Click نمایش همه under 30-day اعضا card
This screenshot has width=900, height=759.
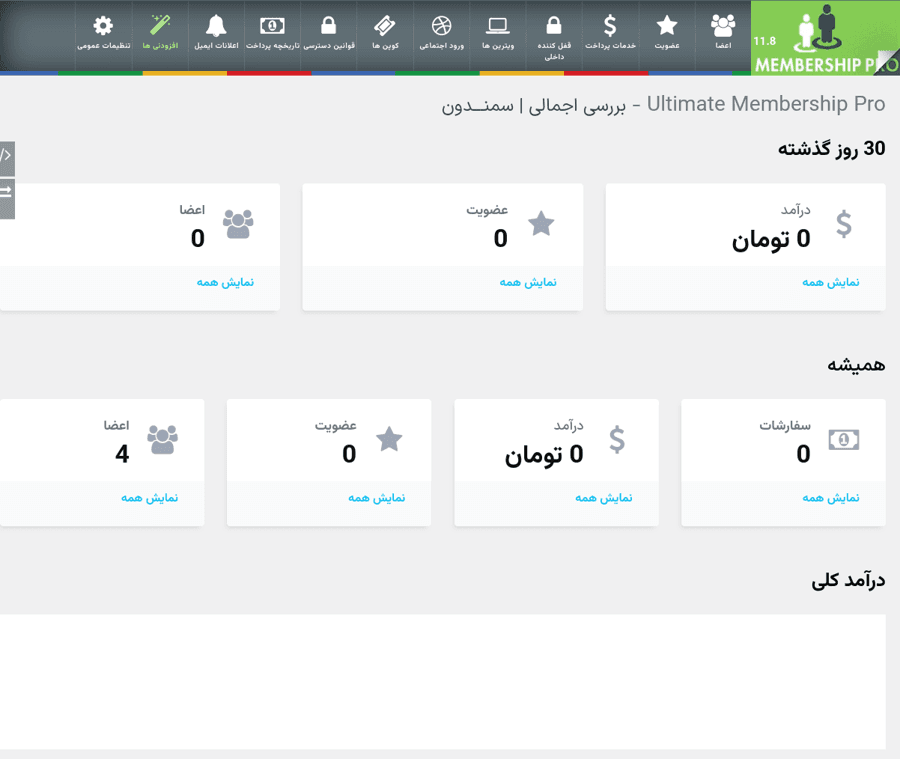point(225,282)
